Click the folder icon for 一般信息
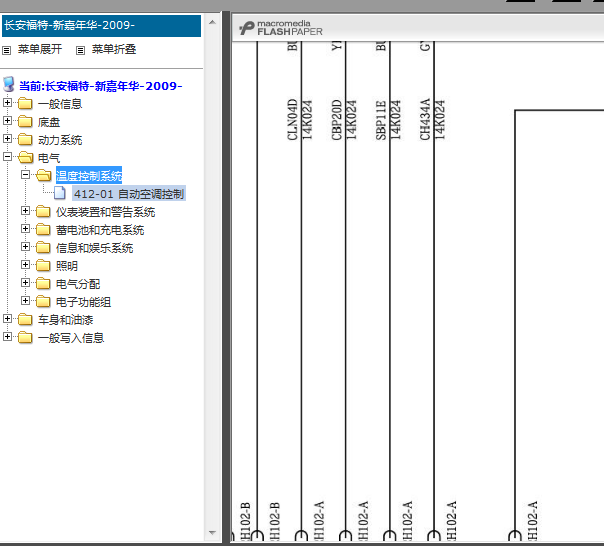604x546 pixels. pos(25,103)
